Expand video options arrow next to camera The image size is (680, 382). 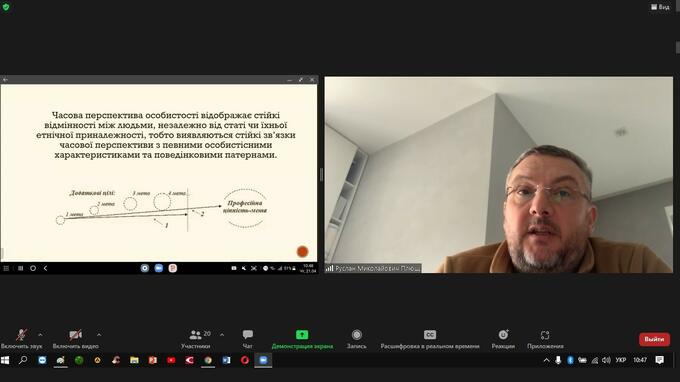tap(99, 335)
